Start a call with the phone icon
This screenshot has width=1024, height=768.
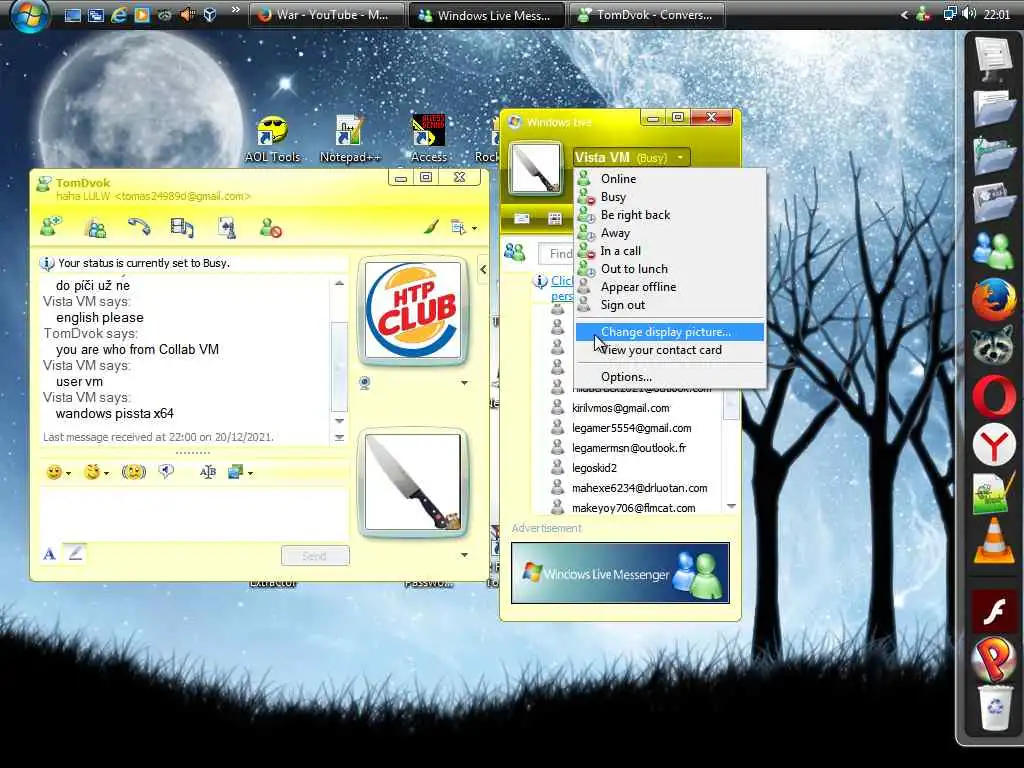click(x=138, y=227)
